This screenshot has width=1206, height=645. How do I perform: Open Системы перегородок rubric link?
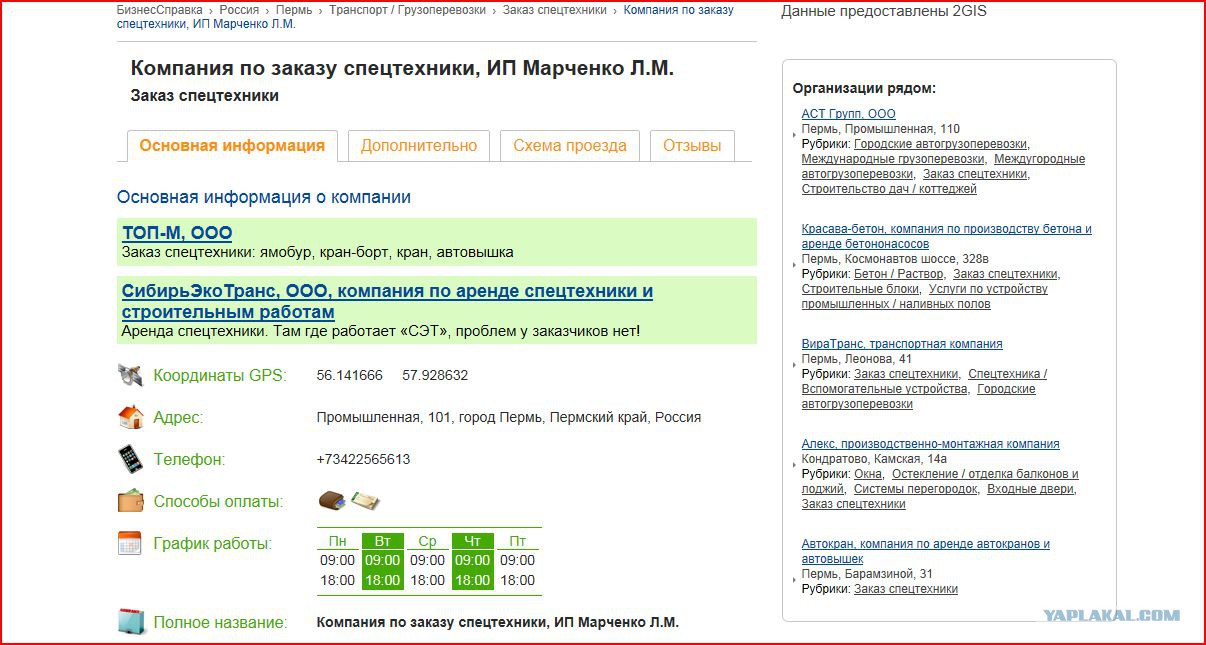915,489
